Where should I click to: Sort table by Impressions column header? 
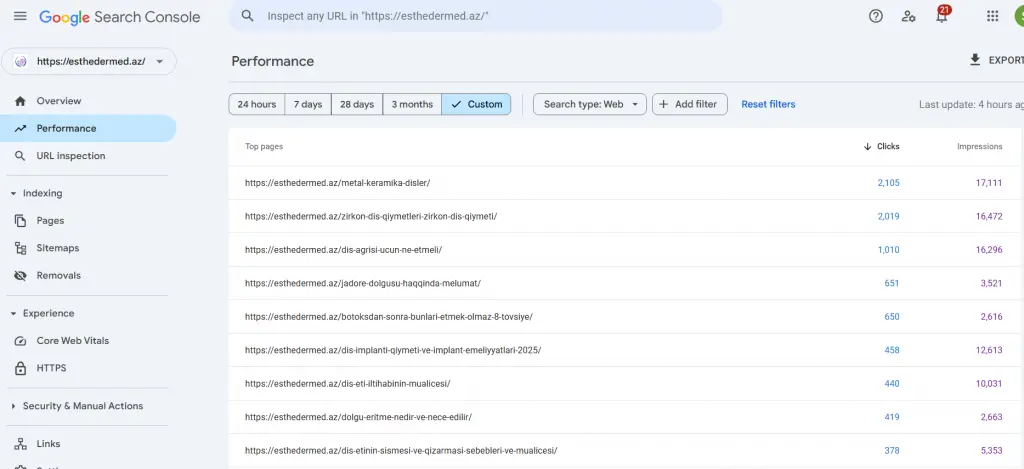point(980,146)
